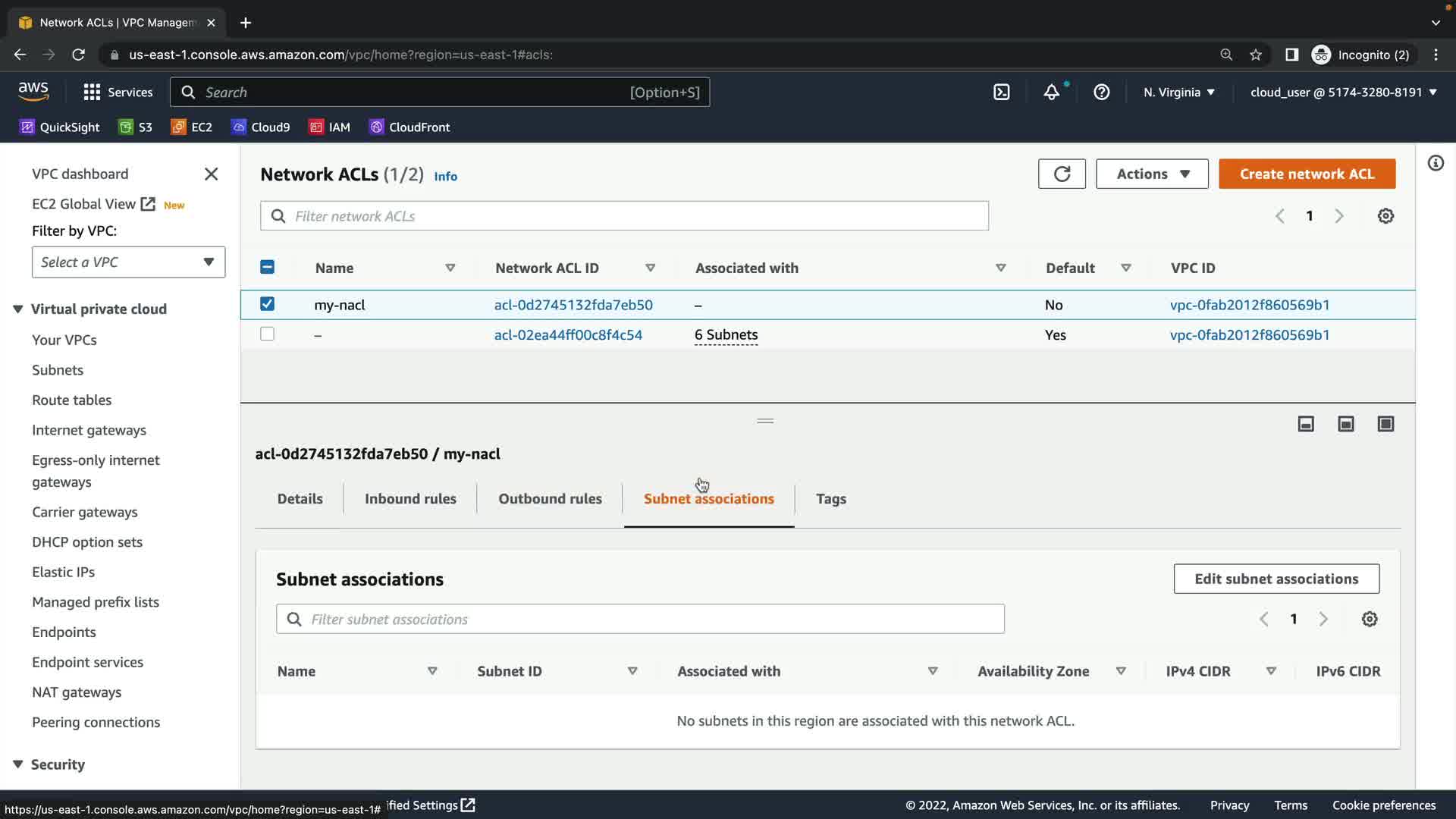1456x819 pixels.
Task: Switch to the Outbound rules tab
Action: (x=550, y=498)
